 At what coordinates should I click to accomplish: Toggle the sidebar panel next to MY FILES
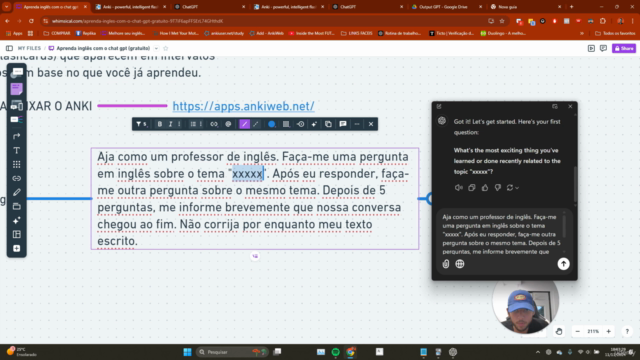[x=9, y=48]
